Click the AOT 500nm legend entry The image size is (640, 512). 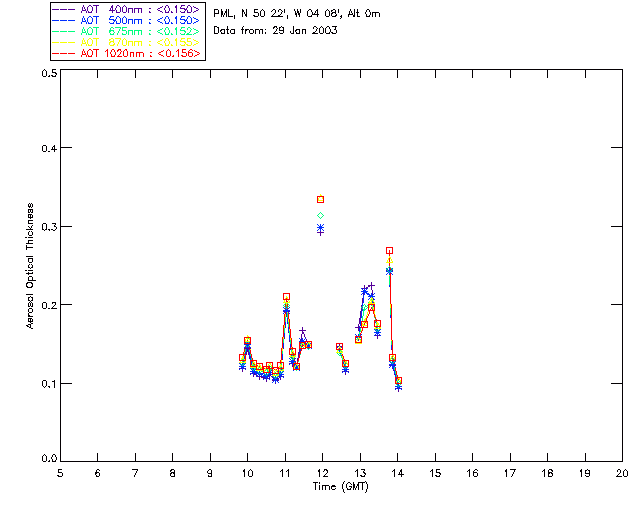[127, 20]
